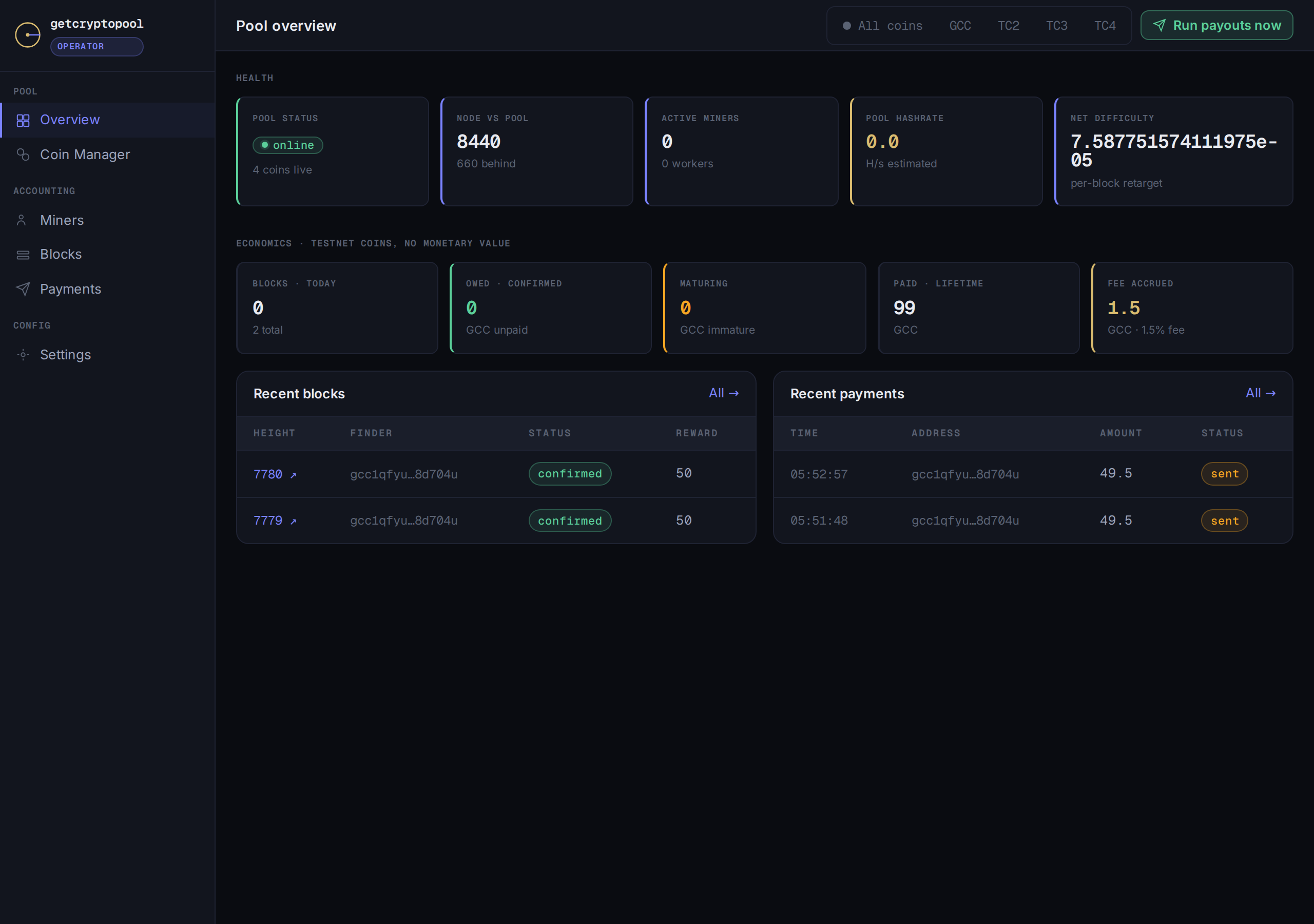Click the Overview grid icon in sidebar
This screenshot has width=1314, height=924.
[23, 120]
